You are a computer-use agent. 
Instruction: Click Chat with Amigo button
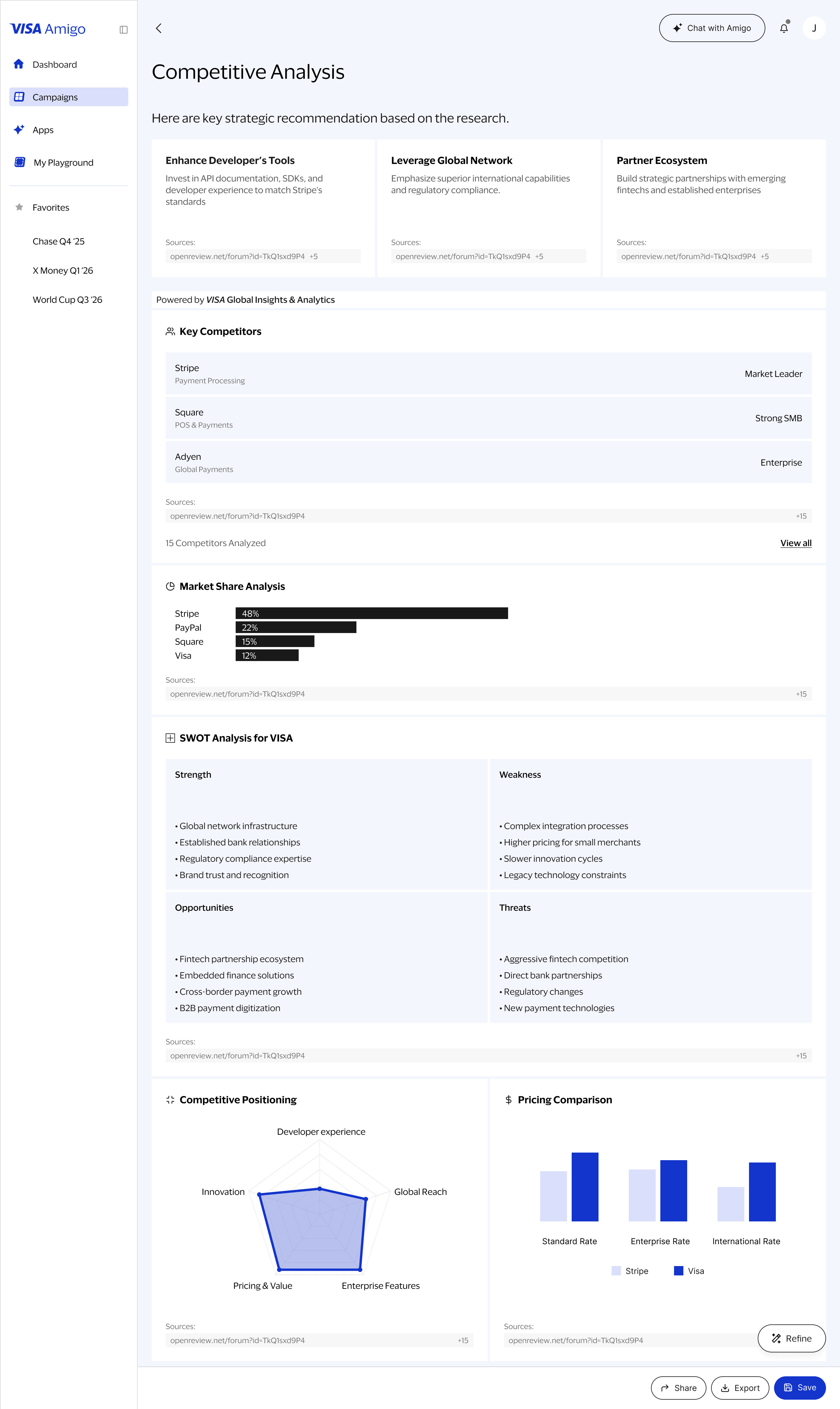(x=711, y=28)
